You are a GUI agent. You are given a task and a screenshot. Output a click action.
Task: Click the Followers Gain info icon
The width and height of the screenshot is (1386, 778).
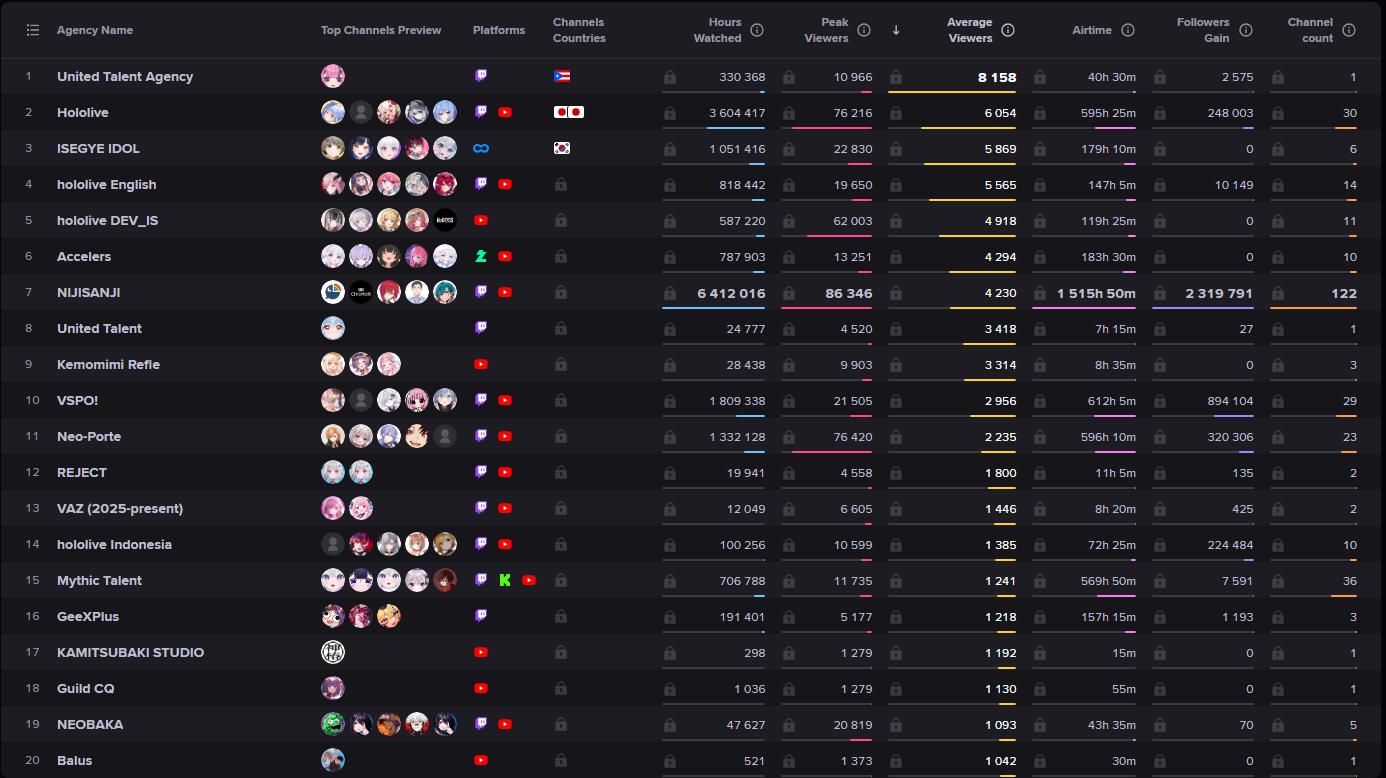[1246, 30]
